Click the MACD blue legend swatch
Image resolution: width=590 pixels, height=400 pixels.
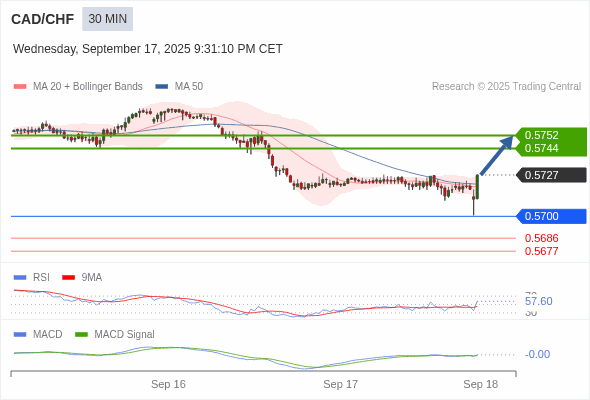20,335
